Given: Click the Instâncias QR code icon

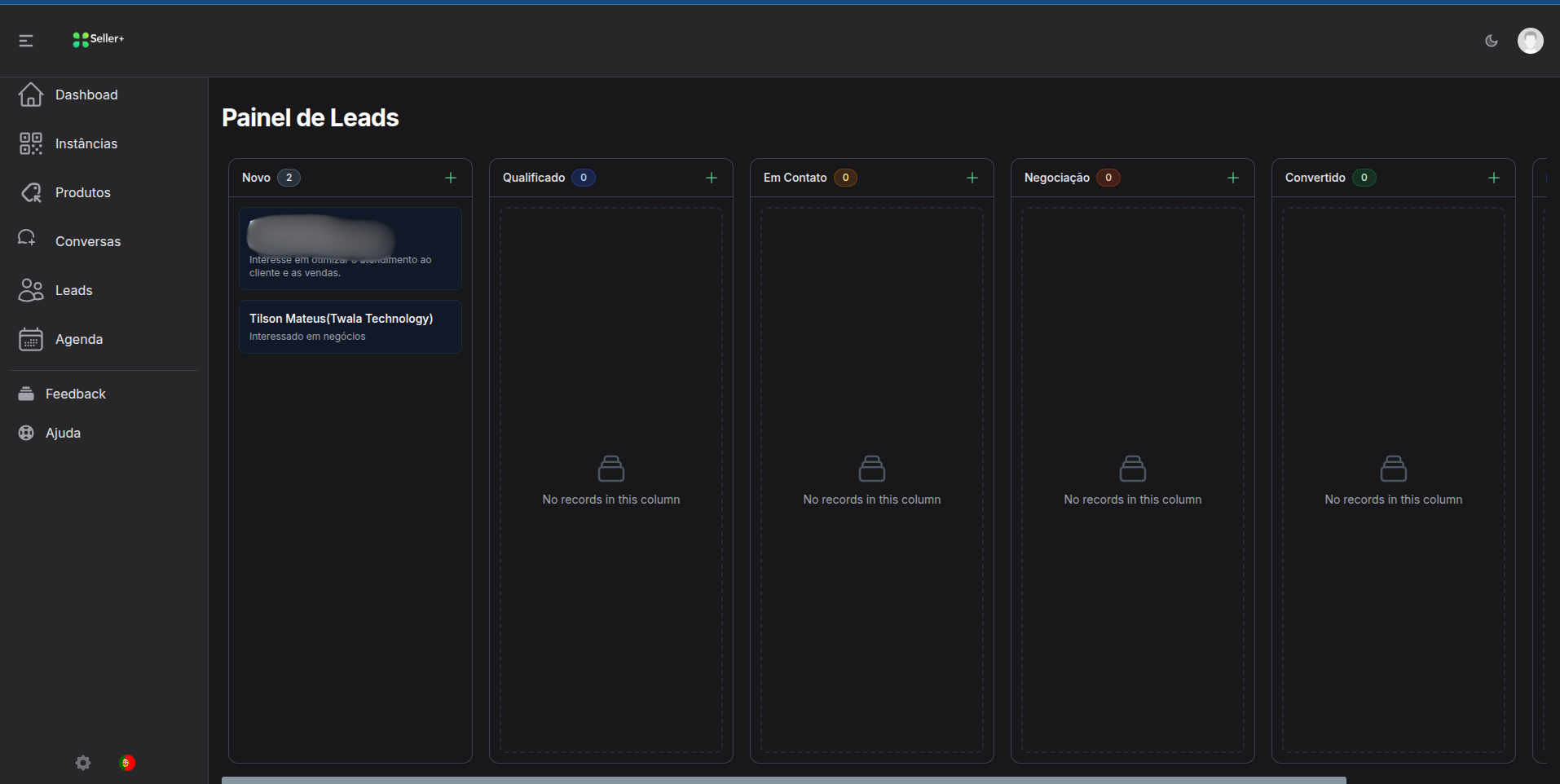Looking at the screenshot, I should click(x=31, y=143).
